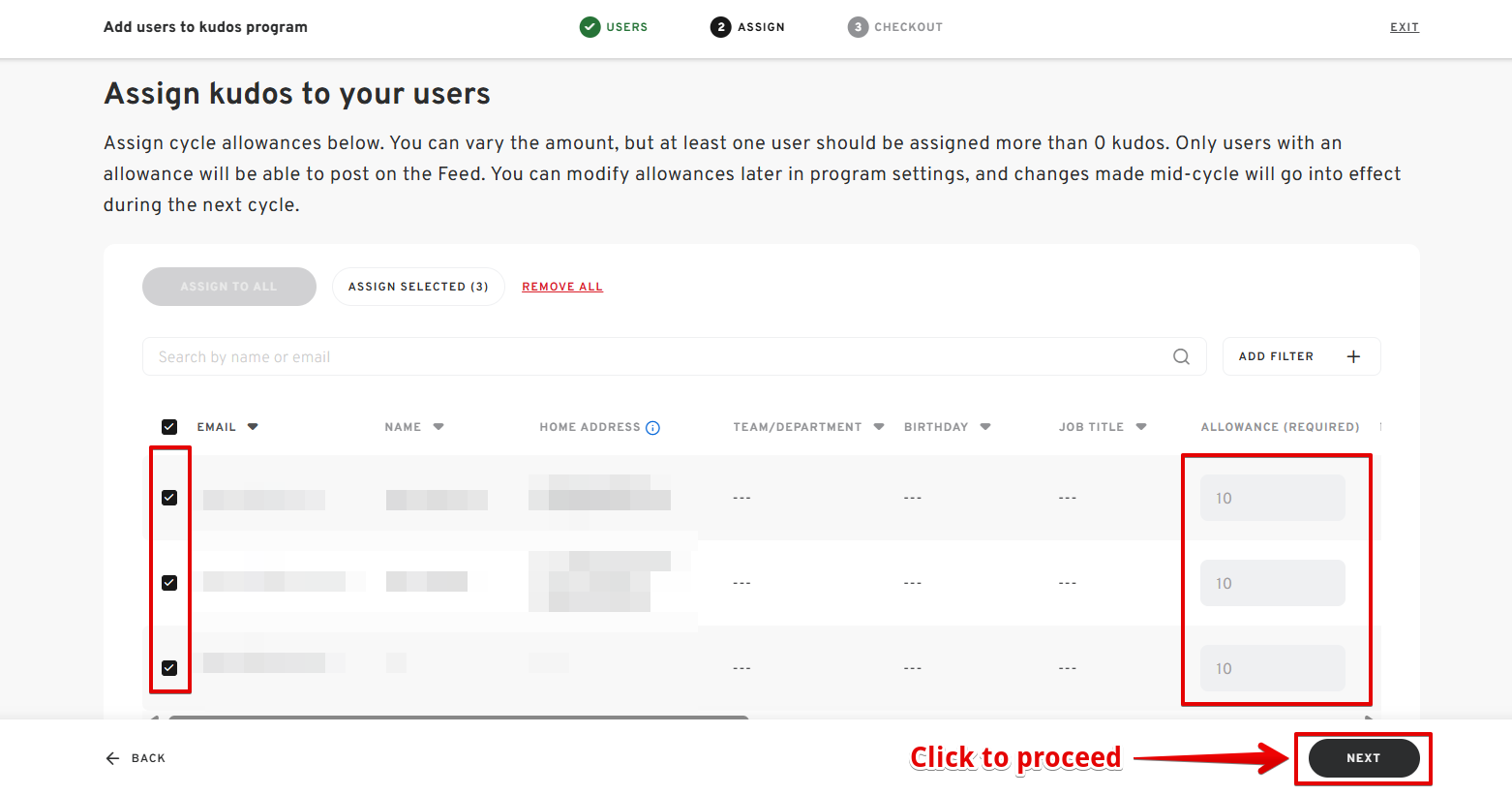
Task: Uncheck the second user row checkbox
Action: [169, 583]
